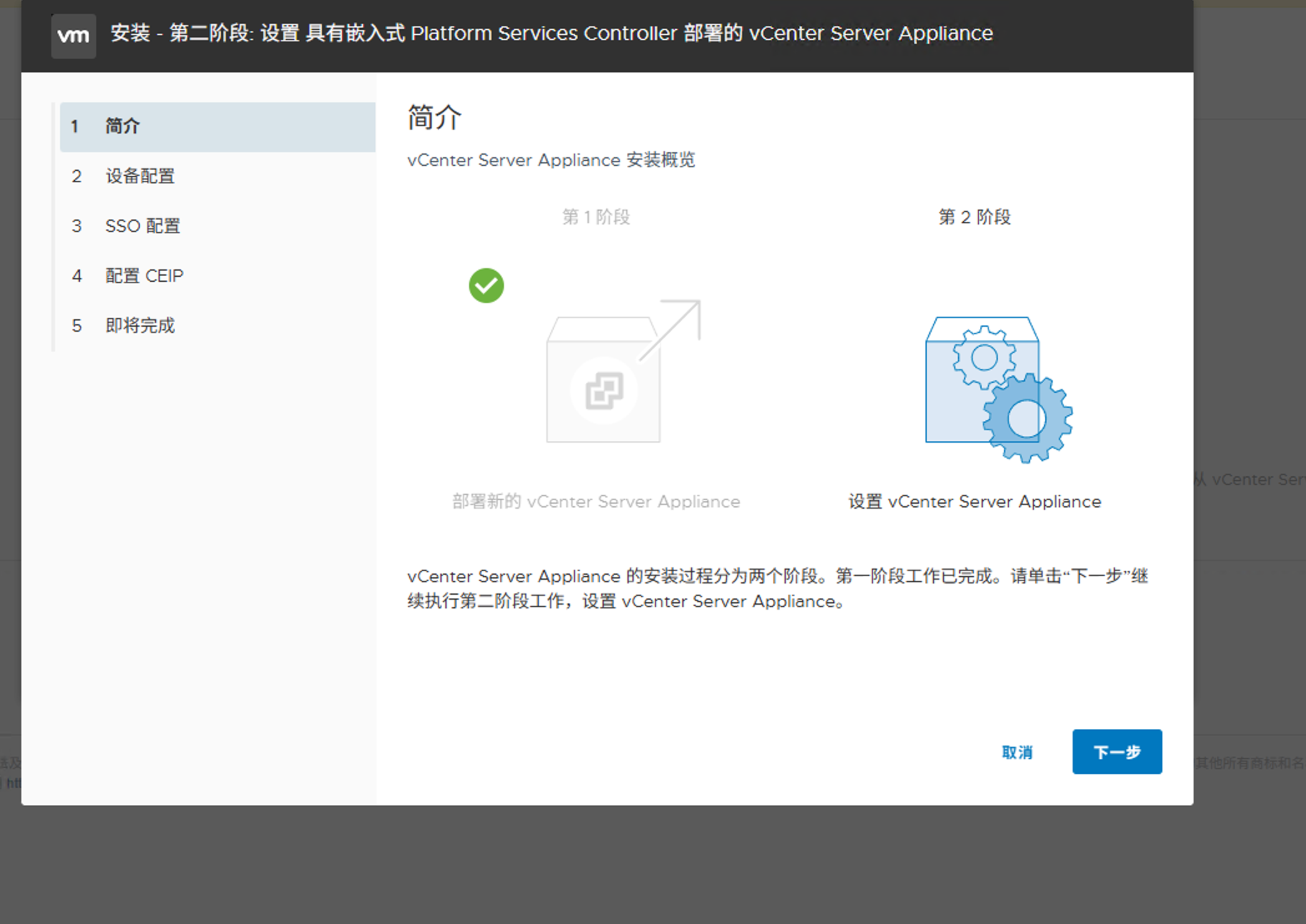This screenshot has width=1306, height=924.
Task: Click the 设置 vCenter Server Appliance caption
Action: (x=975, y=502)
